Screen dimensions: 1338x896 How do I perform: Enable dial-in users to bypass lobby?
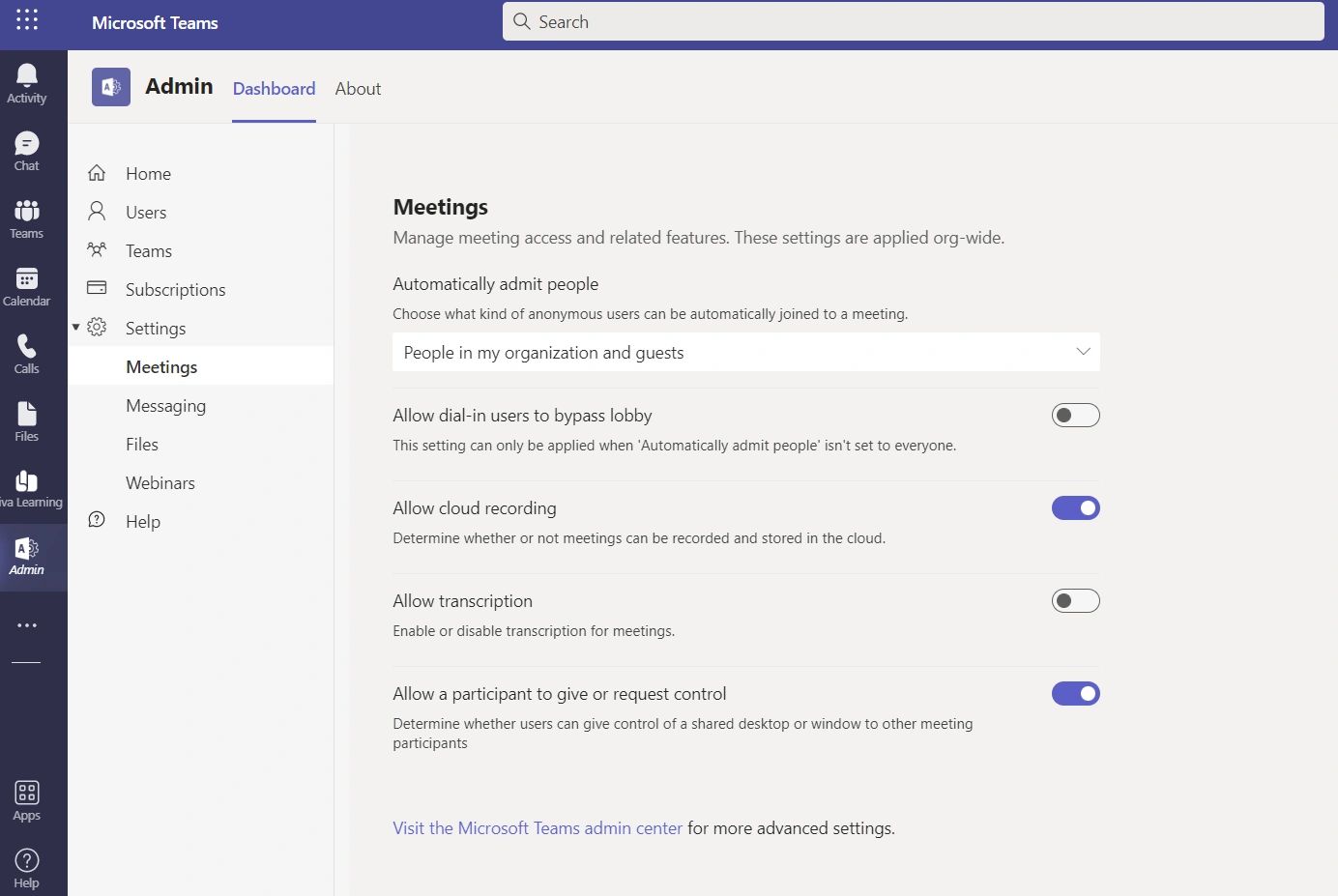click(1075, 416)
